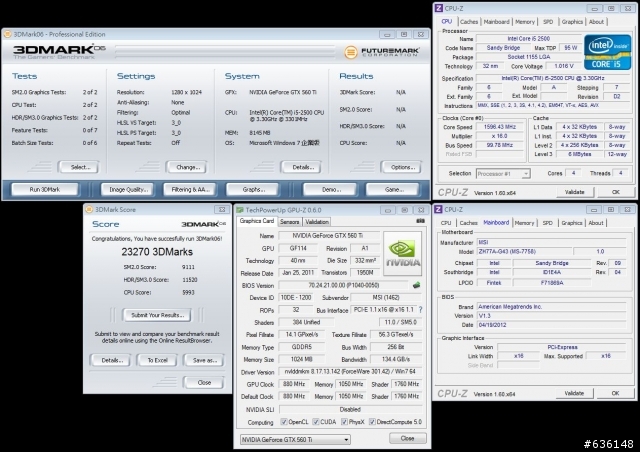Open the GPU selection dropdown in GPU-Z

295,440
